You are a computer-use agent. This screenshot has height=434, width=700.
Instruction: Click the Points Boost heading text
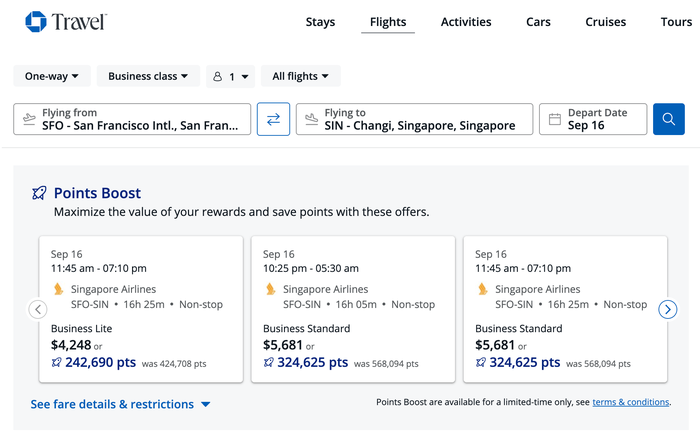coord(97,193)
